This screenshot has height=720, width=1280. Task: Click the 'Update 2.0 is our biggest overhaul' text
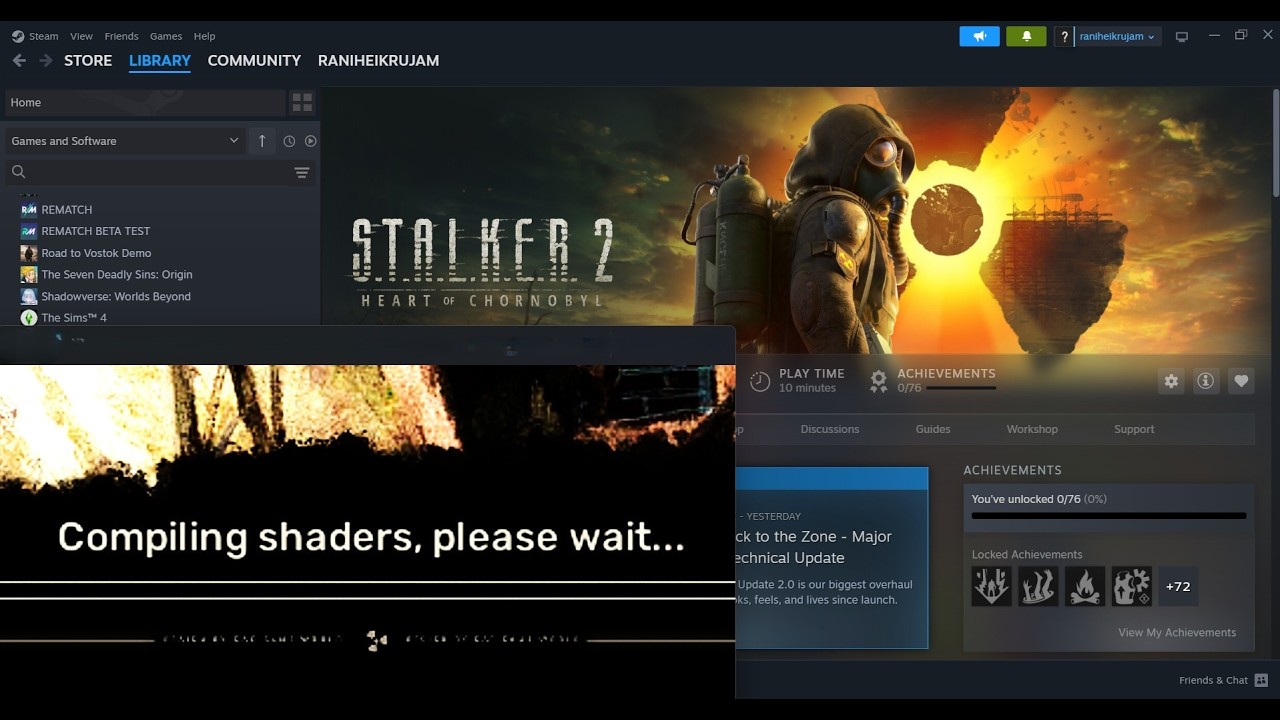pyautogui.click(x=825, y=584)
